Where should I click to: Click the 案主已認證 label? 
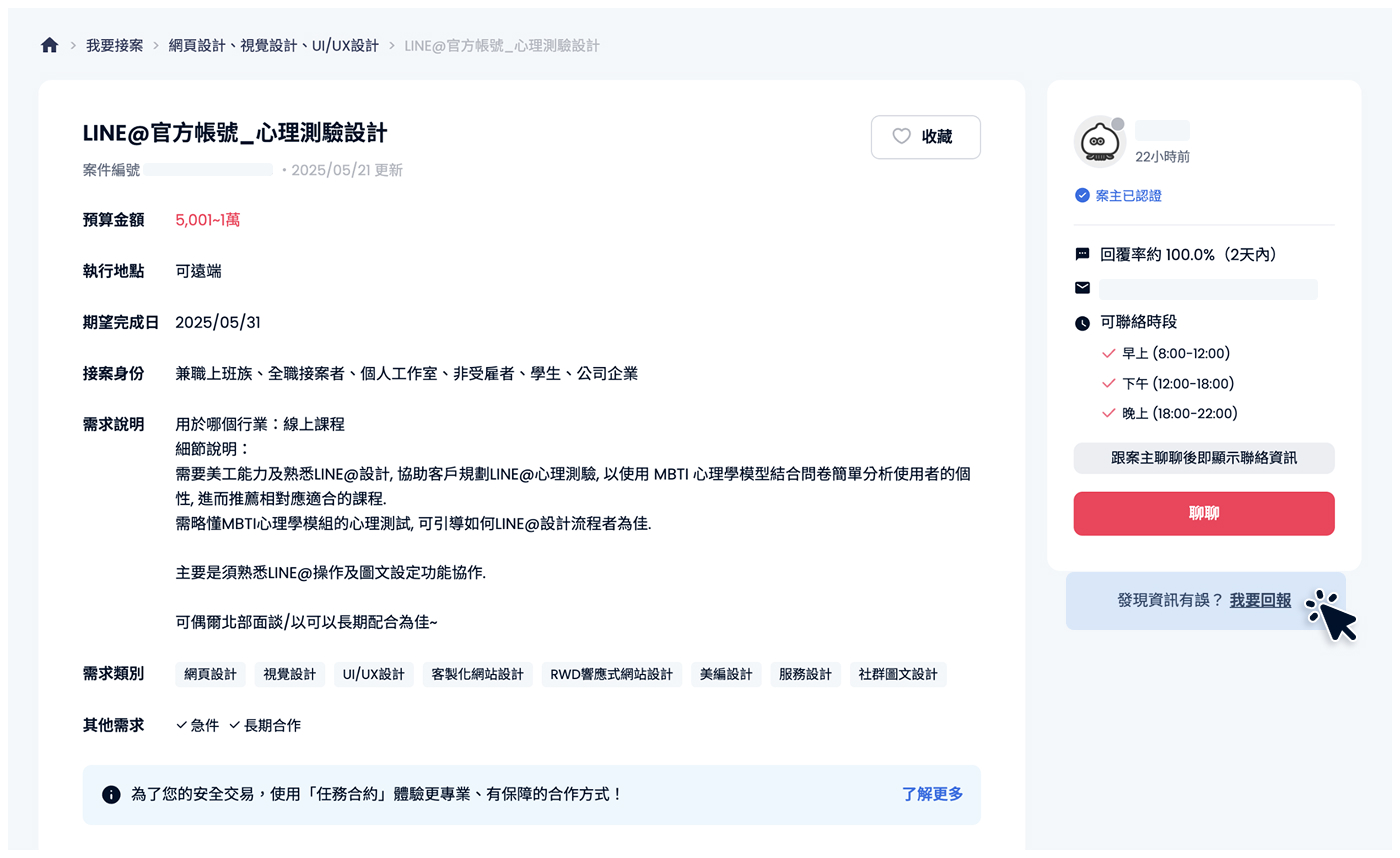click(x=1129, y=196)
